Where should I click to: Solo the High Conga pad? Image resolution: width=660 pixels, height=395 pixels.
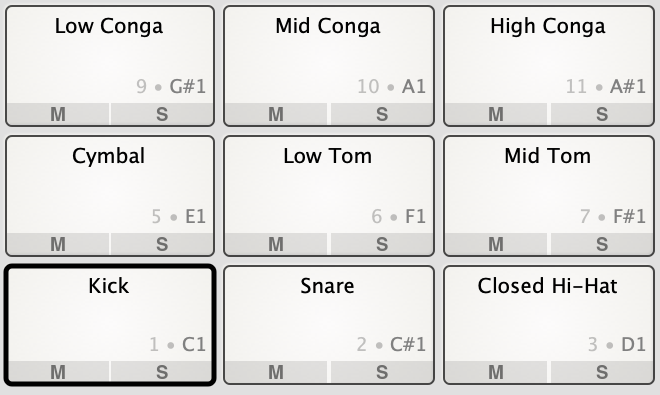(x=602, y=114)
